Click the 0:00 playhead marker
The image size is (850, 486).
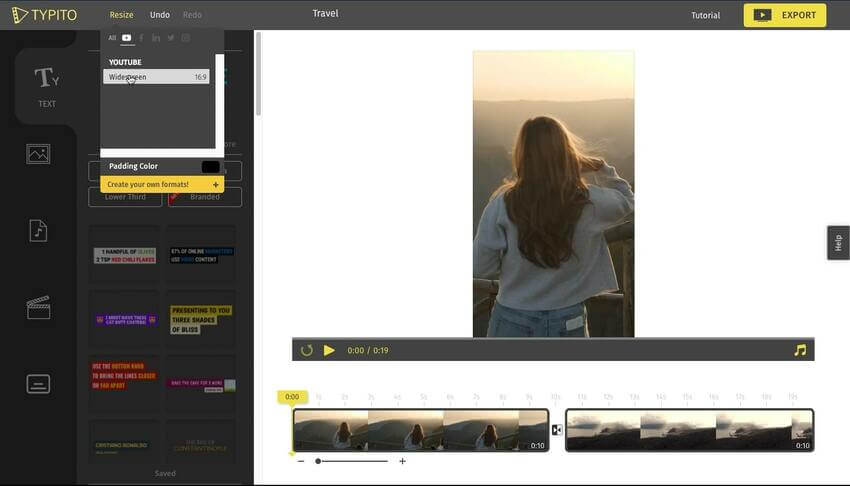click(x=292, y=397)
